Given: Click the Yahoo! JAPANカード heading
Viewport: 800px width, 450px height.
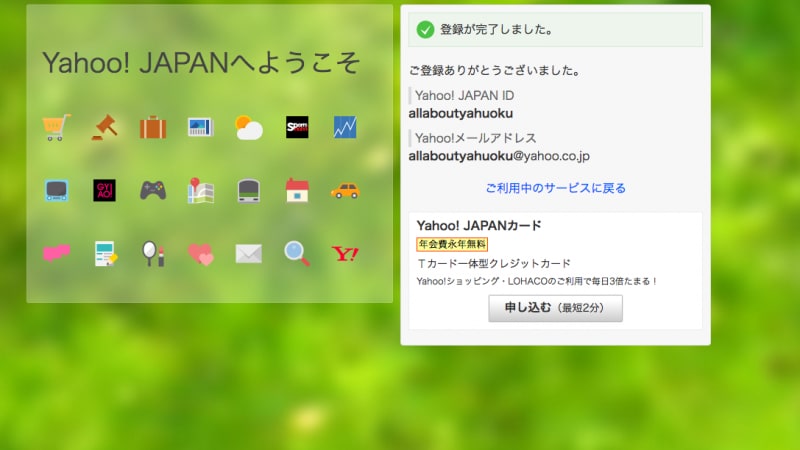Looking at the screenshot, I should coord(479,226).
